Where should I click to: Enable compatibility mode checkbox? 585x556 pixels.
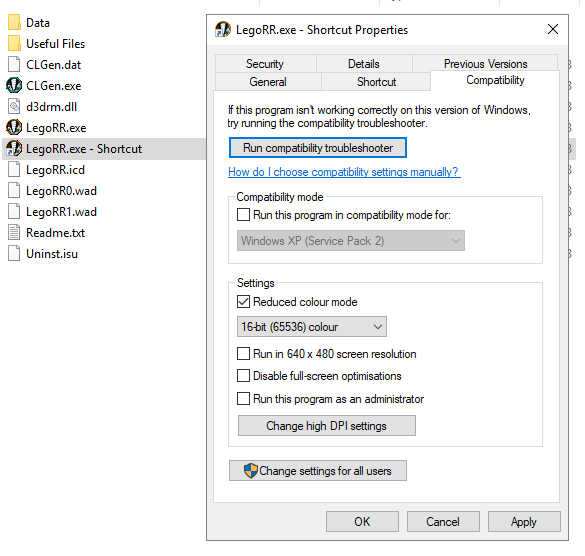243,215
